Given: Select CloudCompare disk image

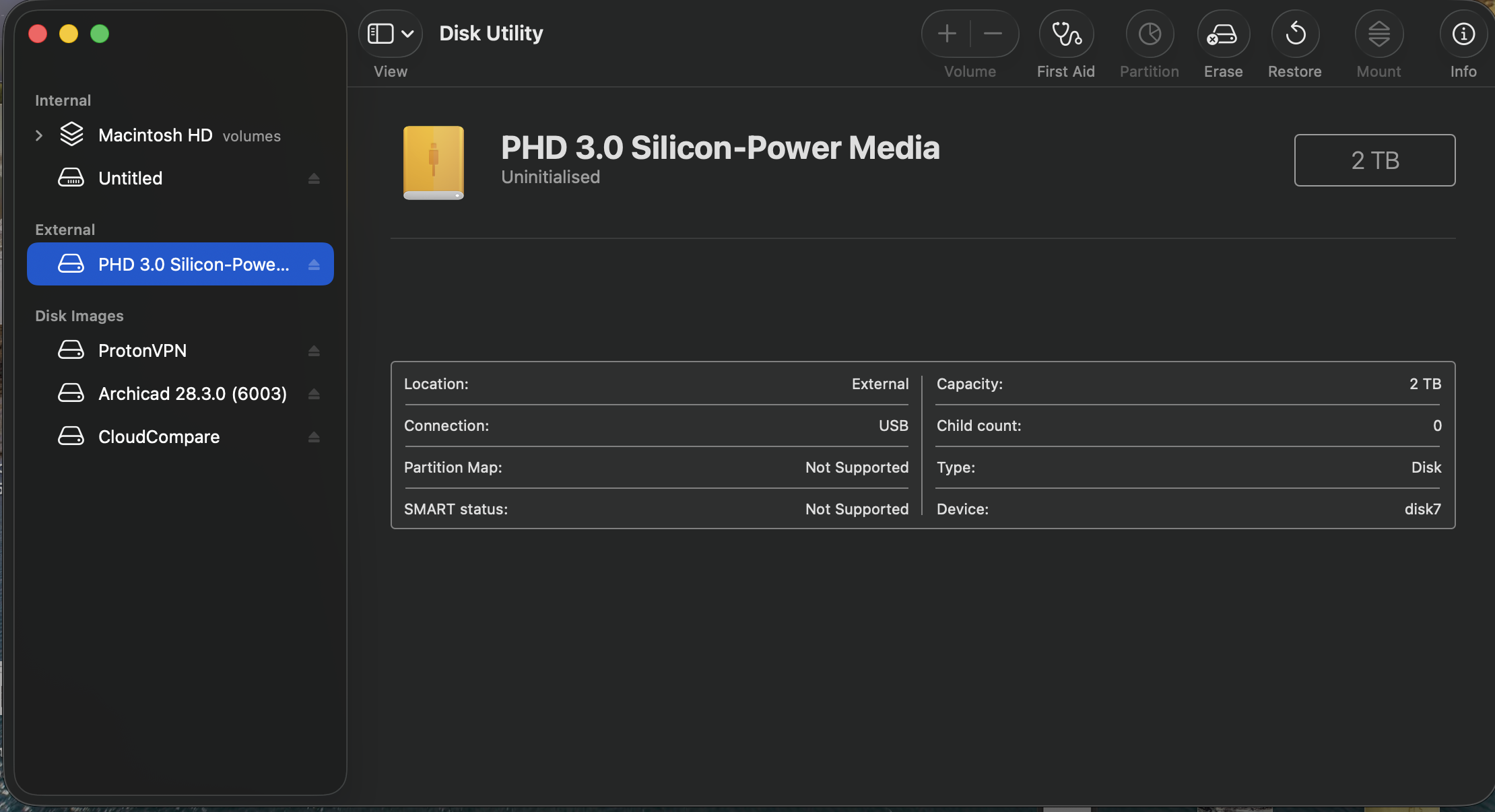Looking at the screenshot, I should tap(158, 437).
